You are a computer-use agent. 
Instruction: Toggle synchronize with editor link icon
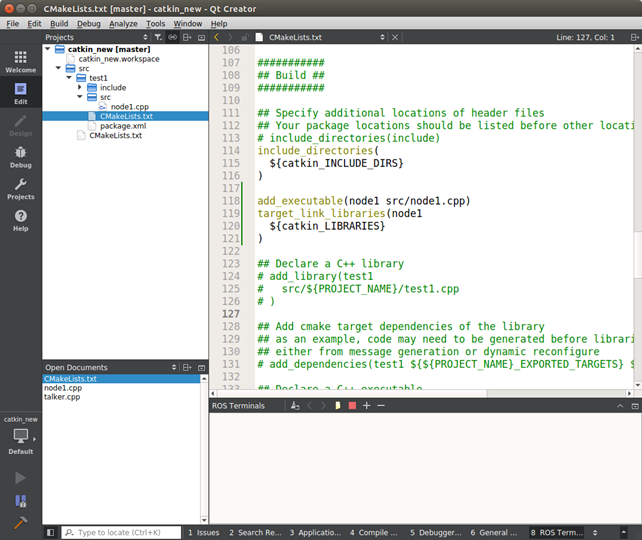(x=172, y=37)
